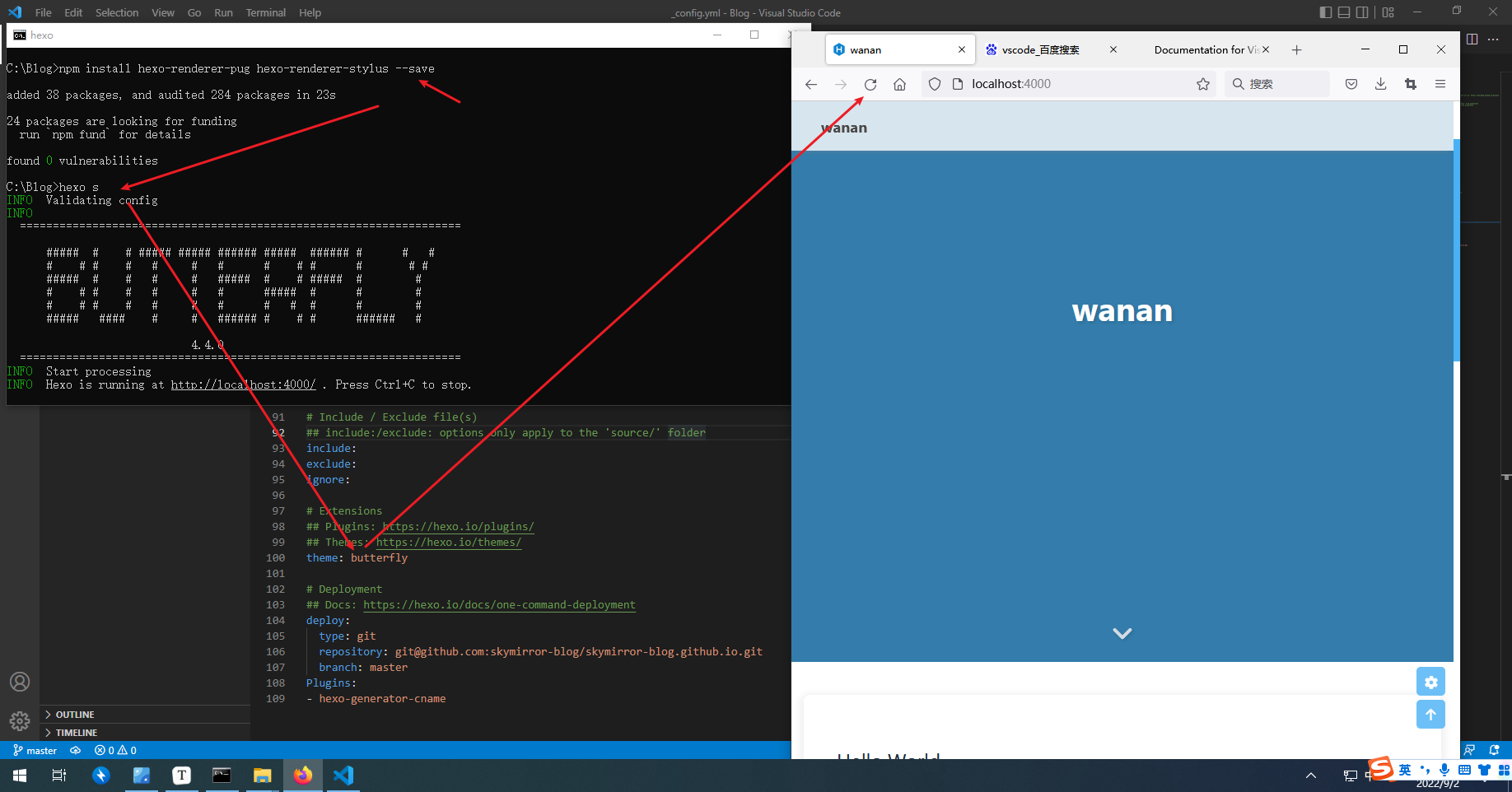The height and width of the screenshot is (792, 1512).
Task: Open the hexo.io/themes link in editor
Action: pyautogui.click(x=449, y=542)
